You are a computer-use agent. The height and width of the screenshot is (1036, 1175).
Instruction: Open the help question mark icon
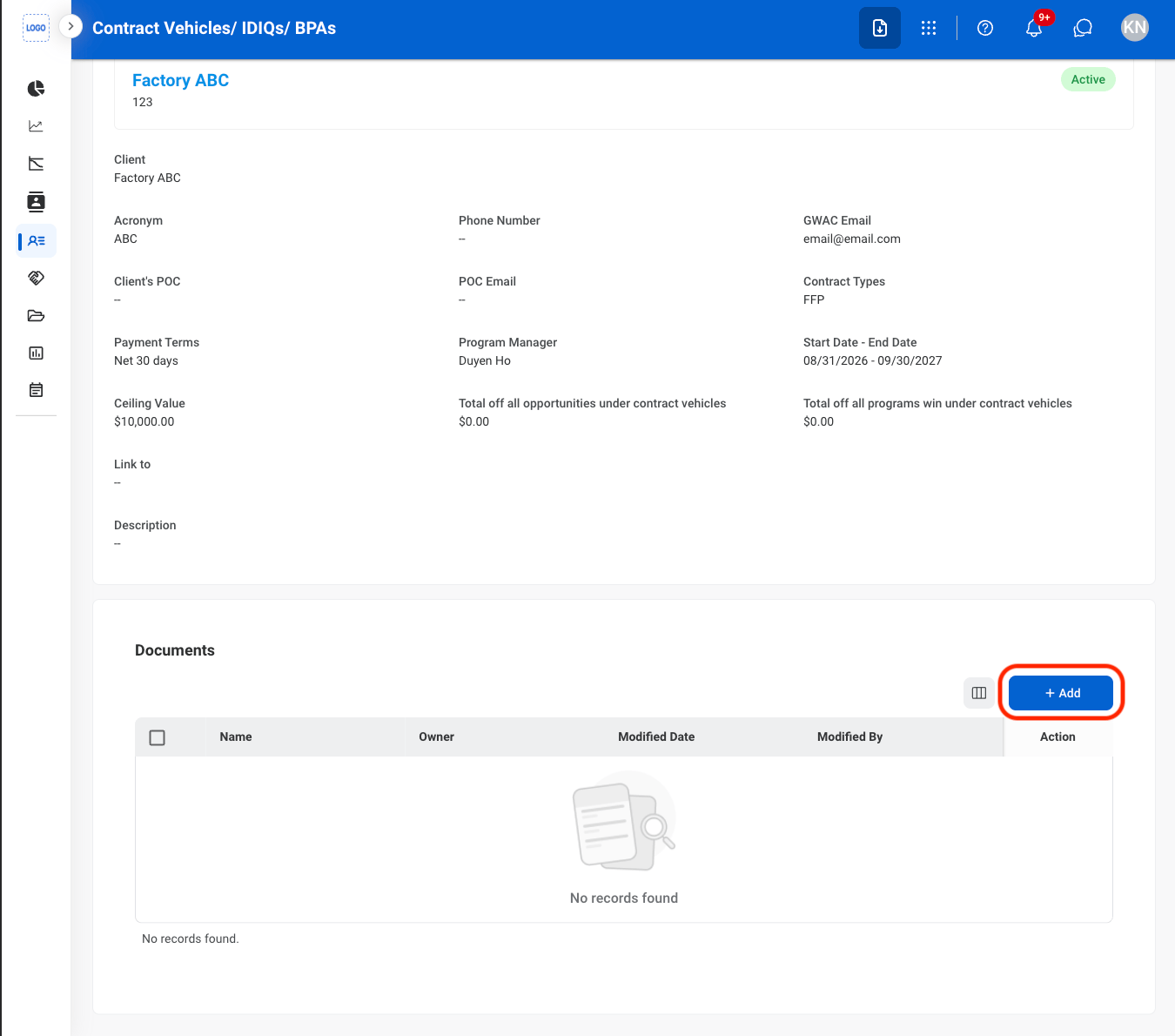point(985,28)
